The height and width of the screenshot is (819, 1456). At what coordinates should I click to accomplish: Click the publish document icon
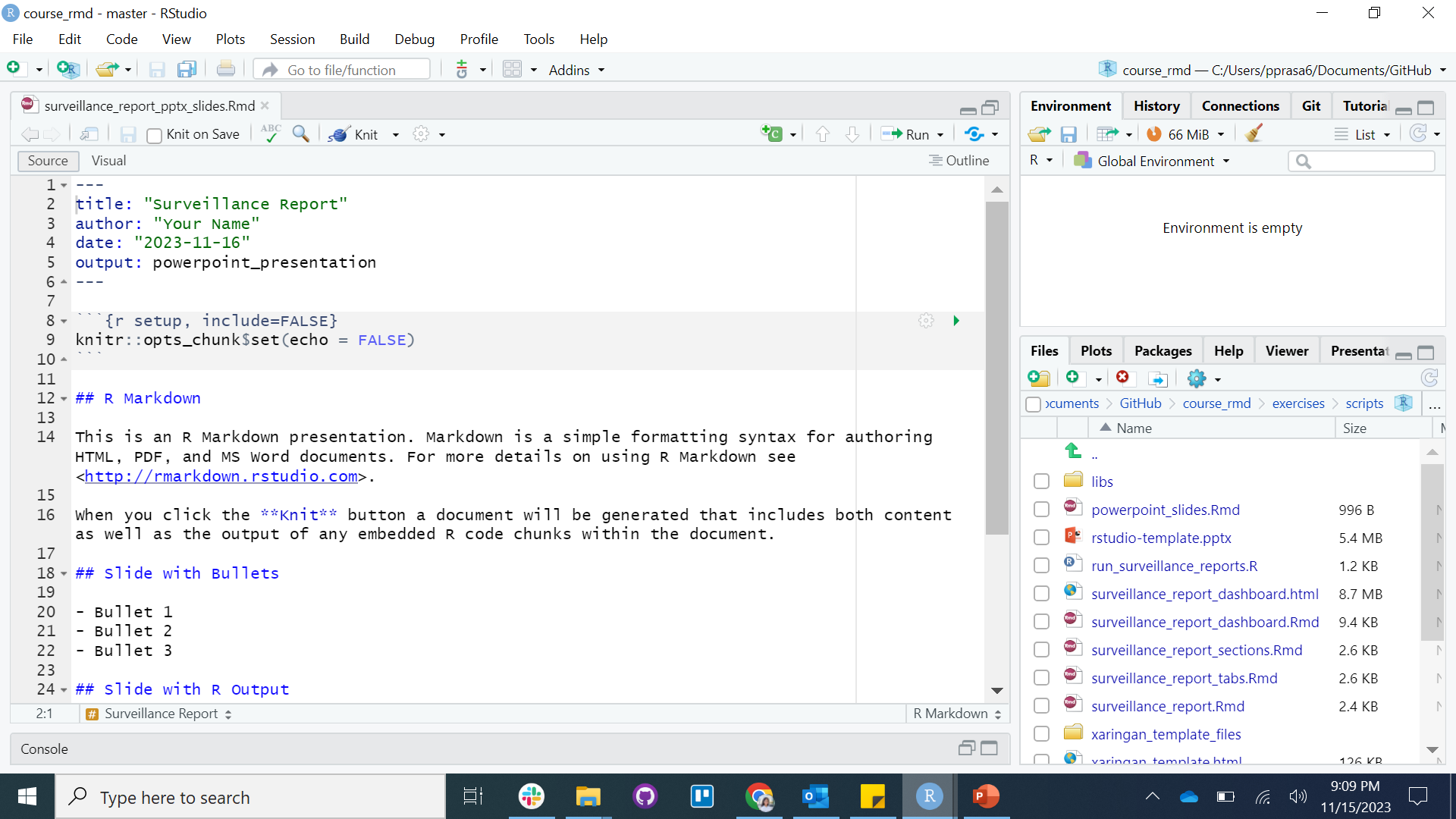[974, 133]
